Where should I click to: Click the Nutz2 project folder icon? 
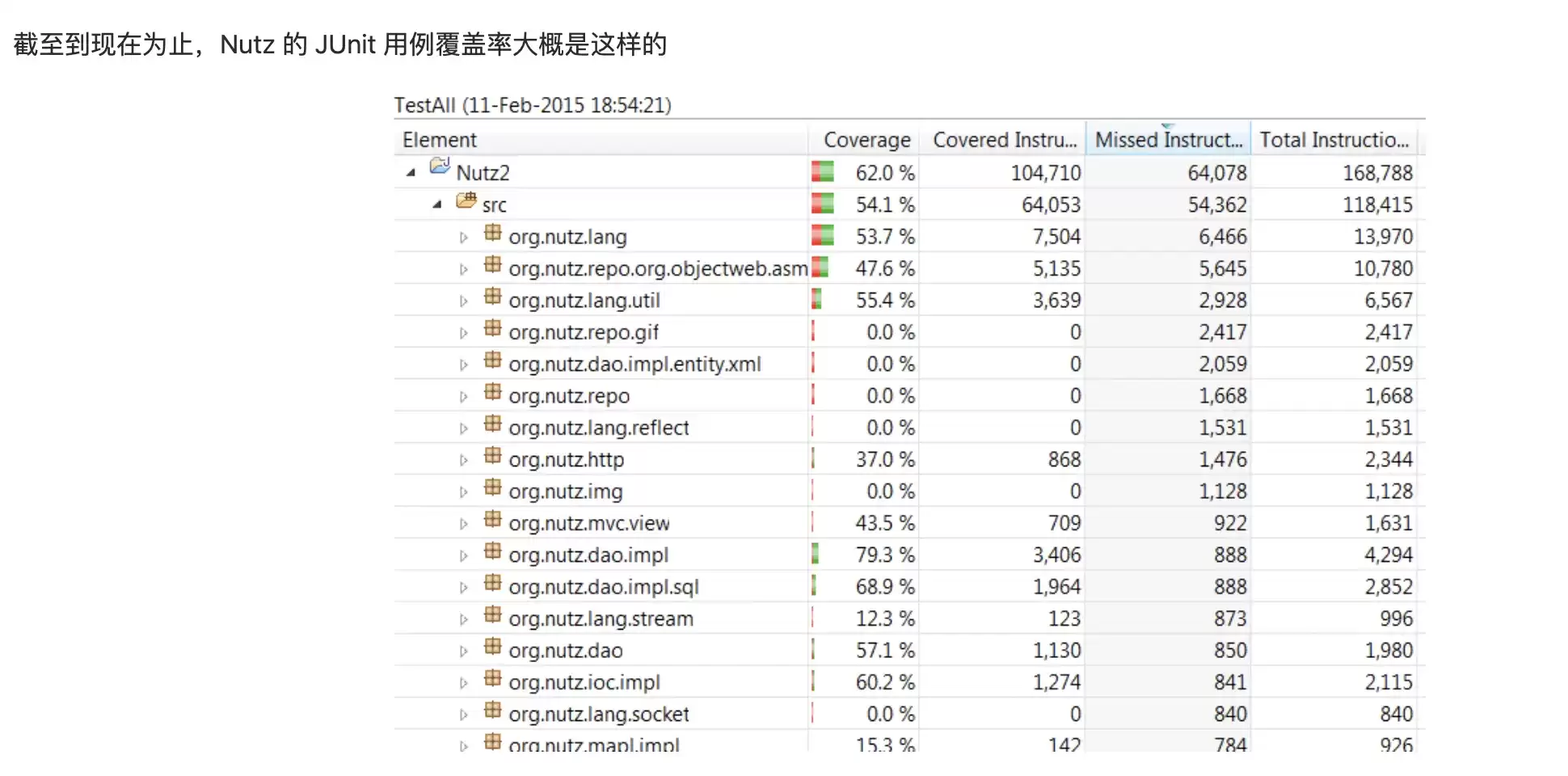pyautogui.click(x=440, y=167)
